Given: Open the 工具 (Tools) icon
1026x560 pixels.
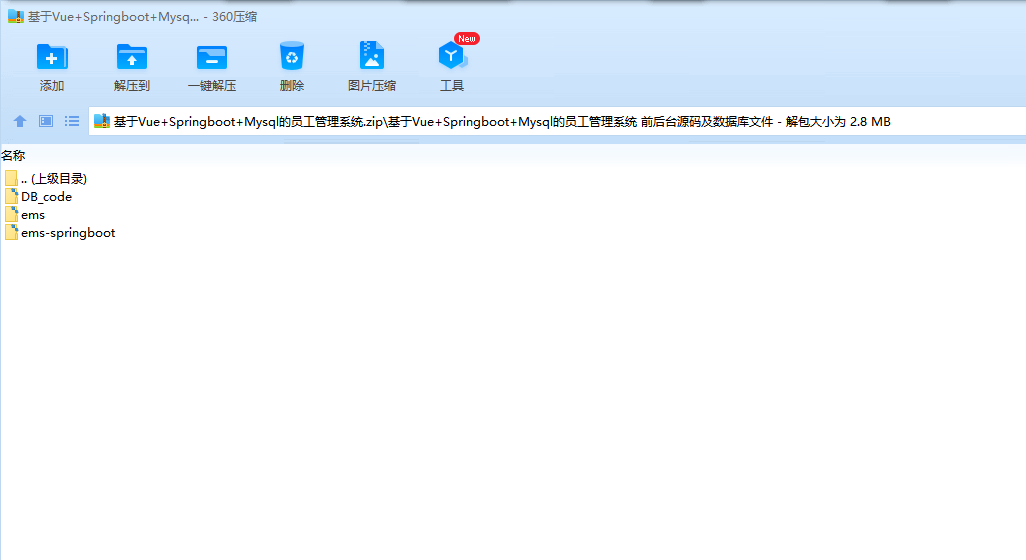Looking at the screenshot, I should (x=452, y=56).
